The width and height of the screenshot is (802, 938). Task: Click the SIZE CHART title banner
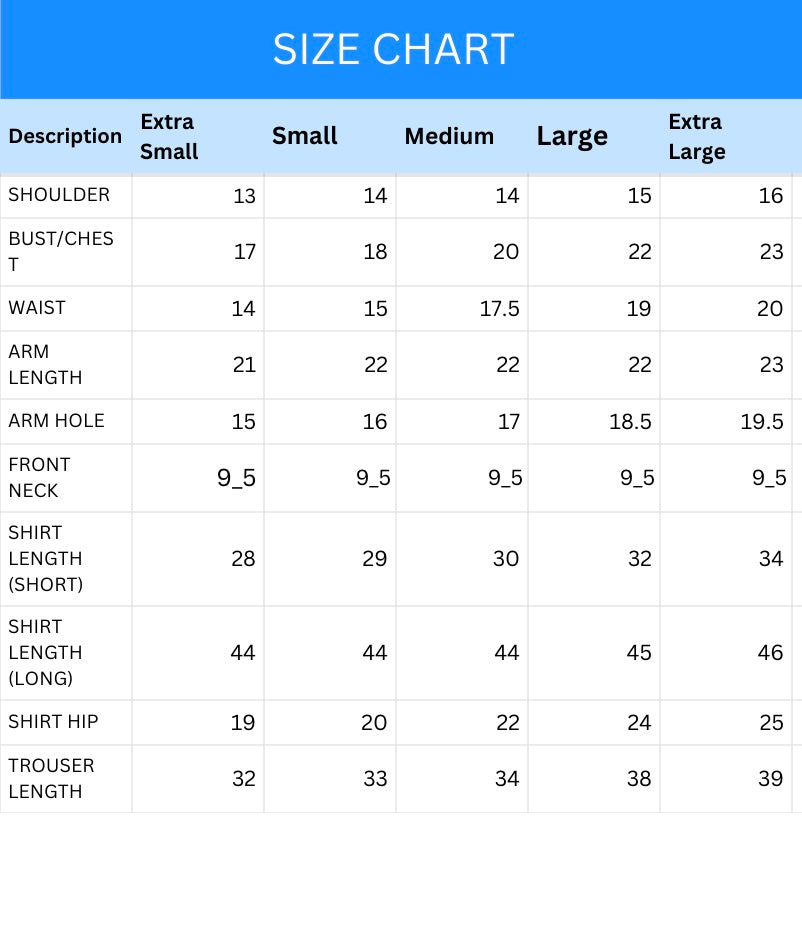[394, 49]
